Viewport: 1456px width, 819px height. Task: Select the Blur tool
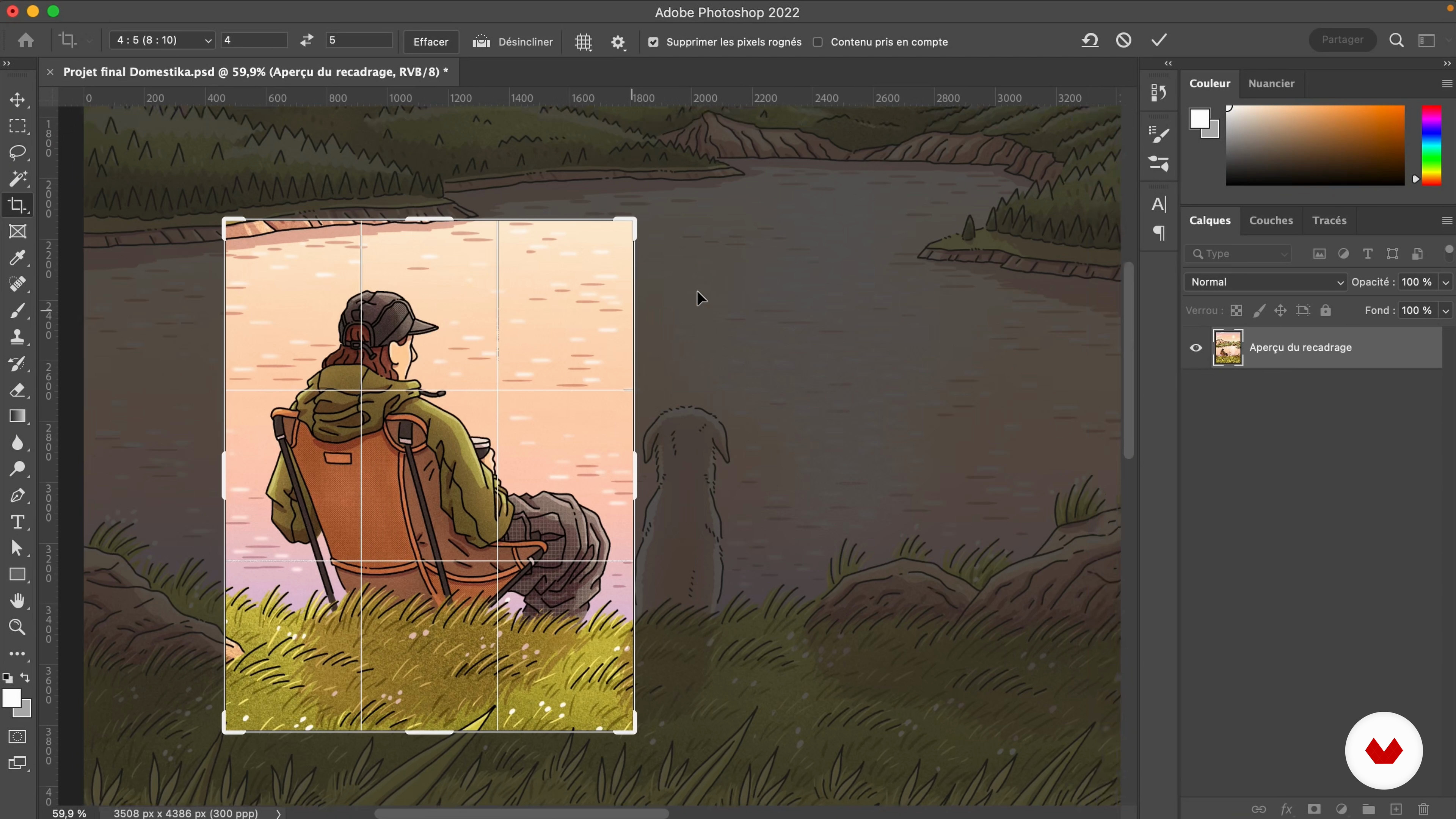(17, 442)
